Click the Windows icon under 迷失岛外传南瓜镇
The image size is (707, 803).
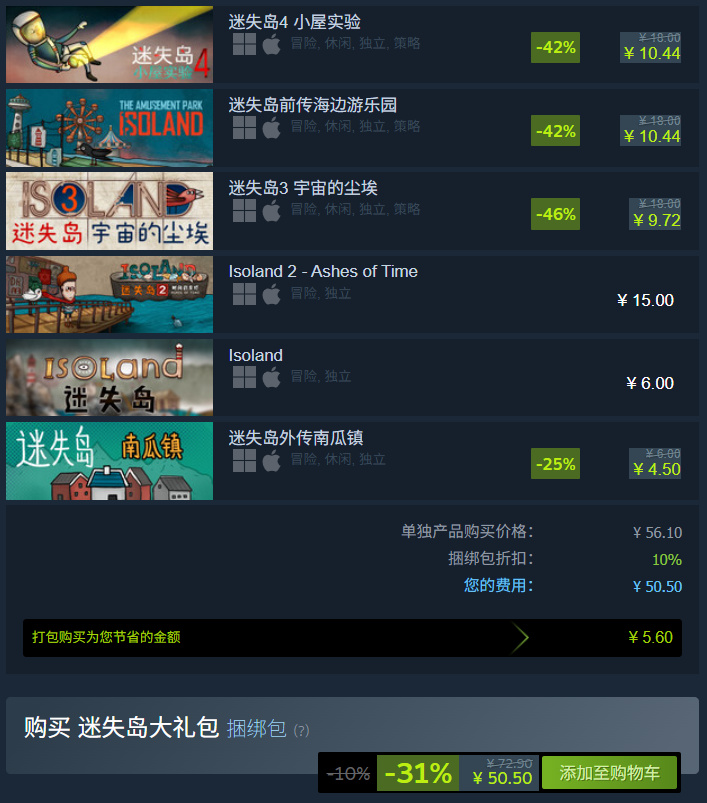(244, 460)
